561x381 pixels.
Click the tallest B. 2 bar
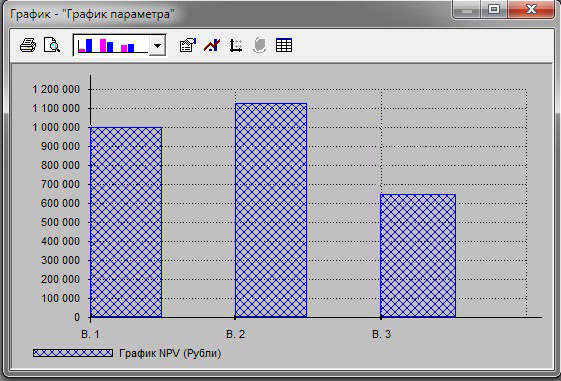[271, 210]
